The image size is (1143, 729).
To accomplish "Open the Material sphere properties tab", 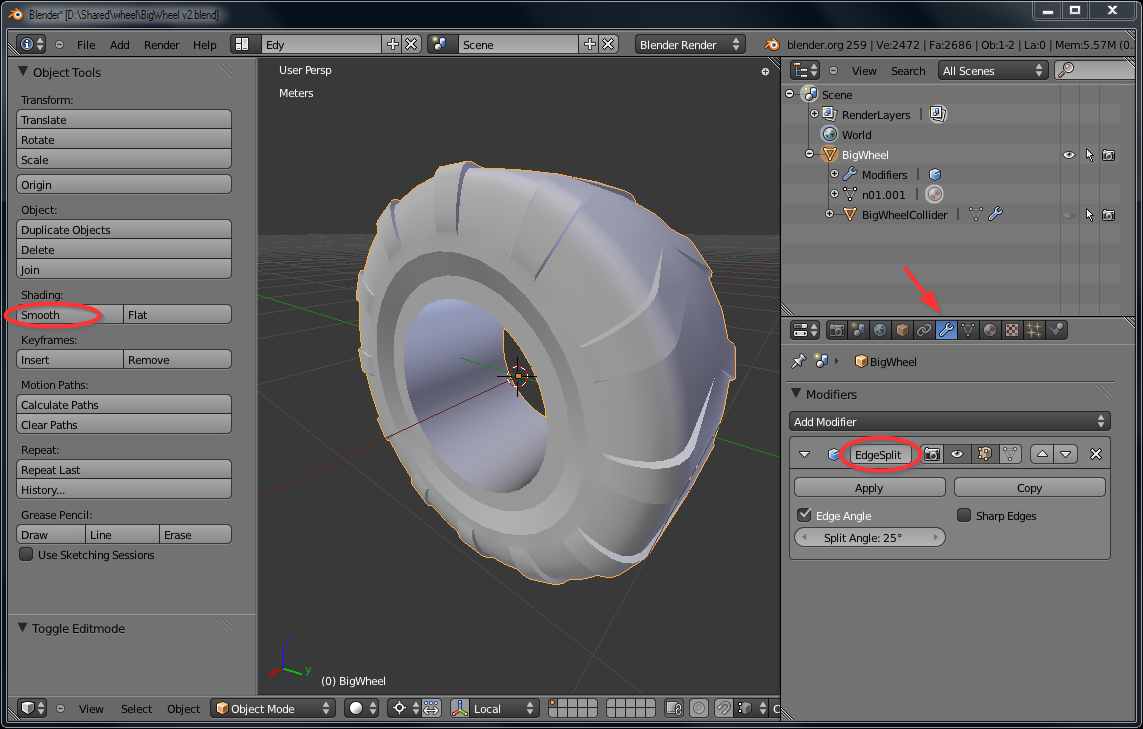I will (x=990, y=330).
